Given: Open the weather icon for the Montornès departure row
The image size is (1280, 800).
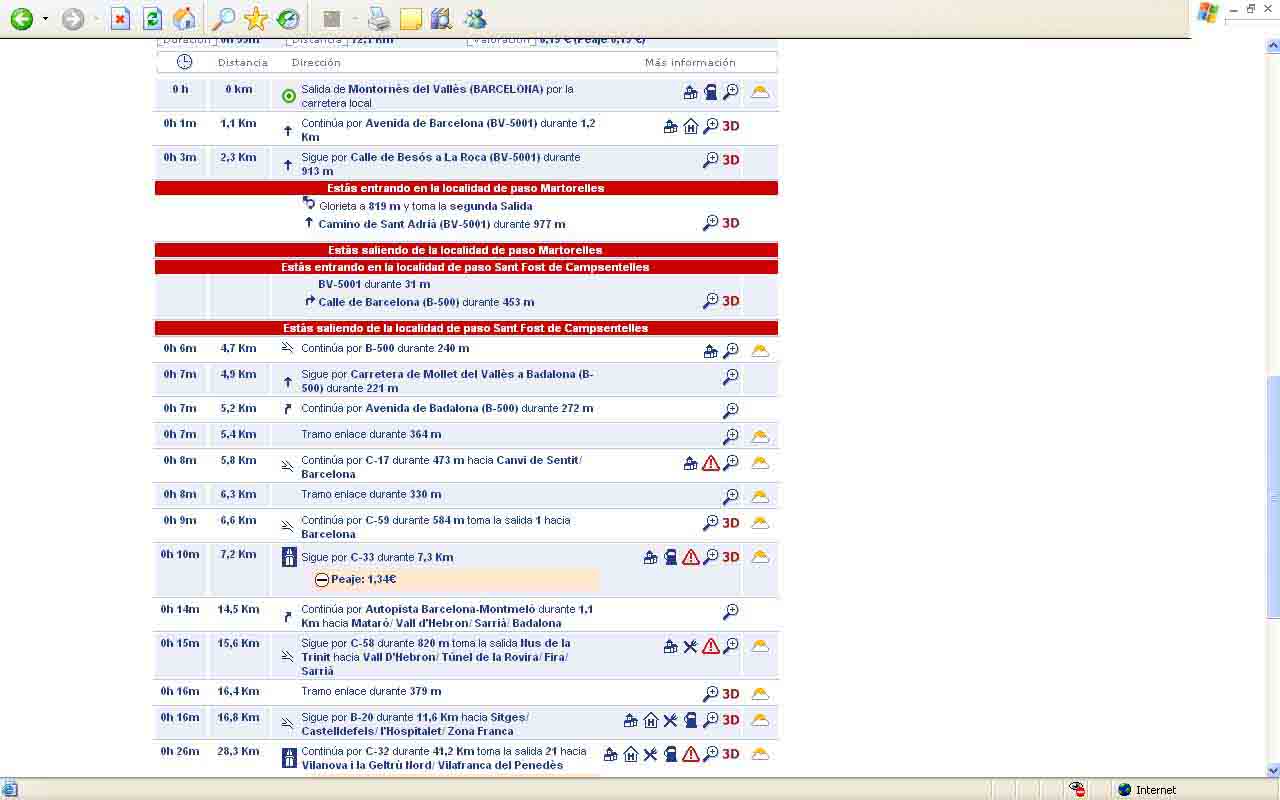Looking at the screenshot, I should (x=760, y=92).
